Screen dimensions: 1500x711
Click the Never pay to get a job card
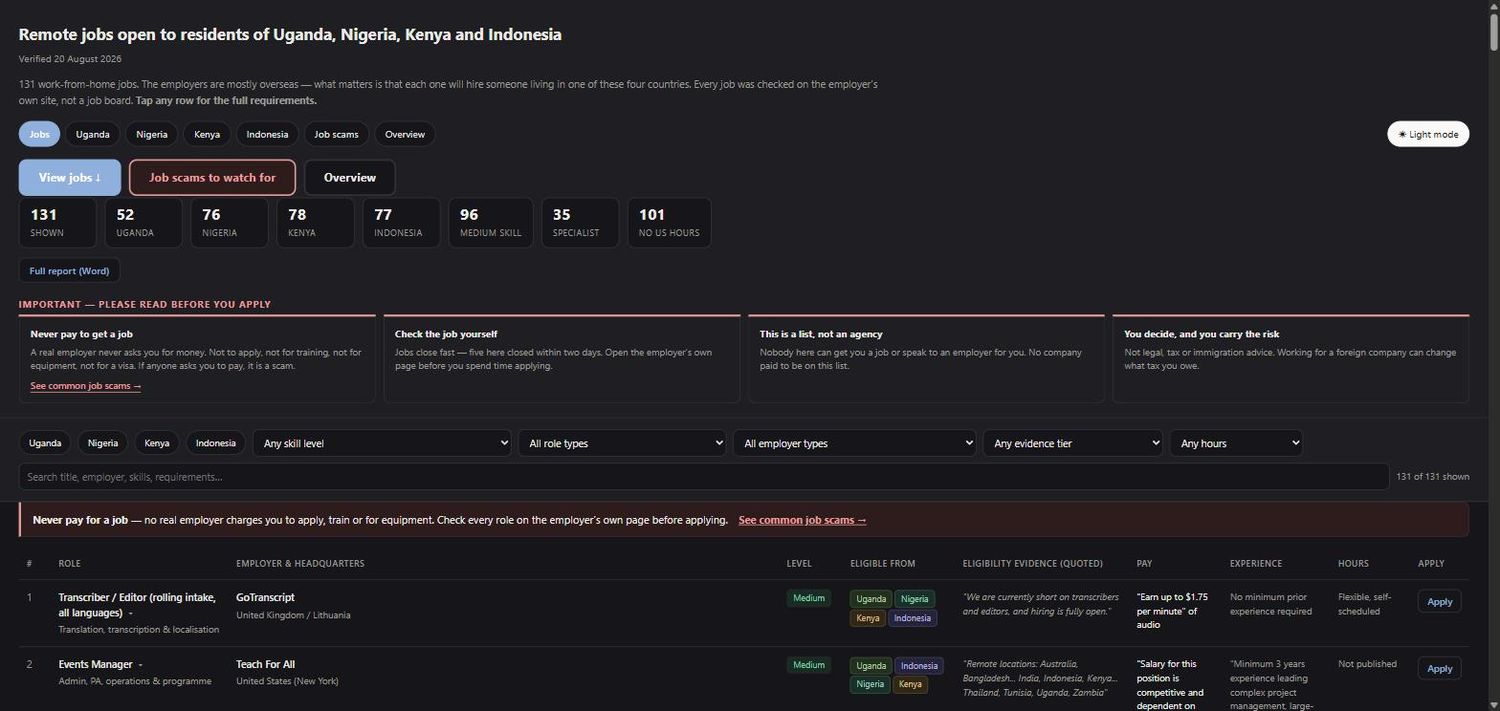pos(197,359)
